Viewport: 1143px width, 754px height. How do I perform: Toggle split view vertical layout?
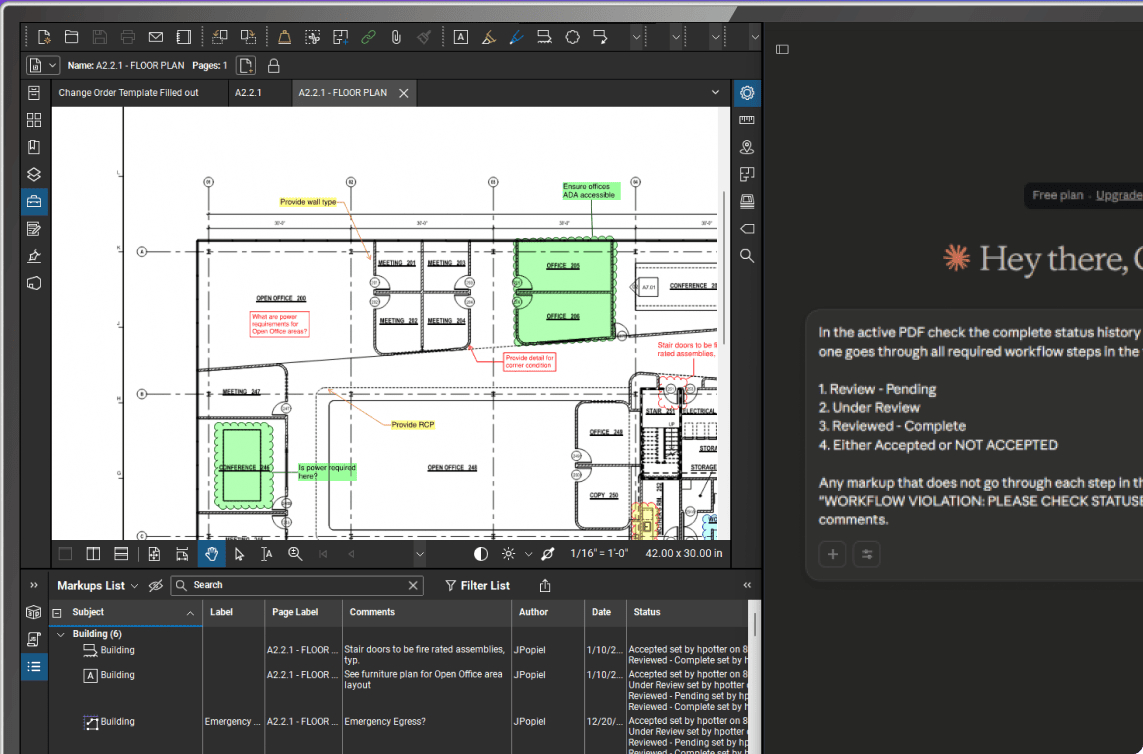tap(93, 553)
